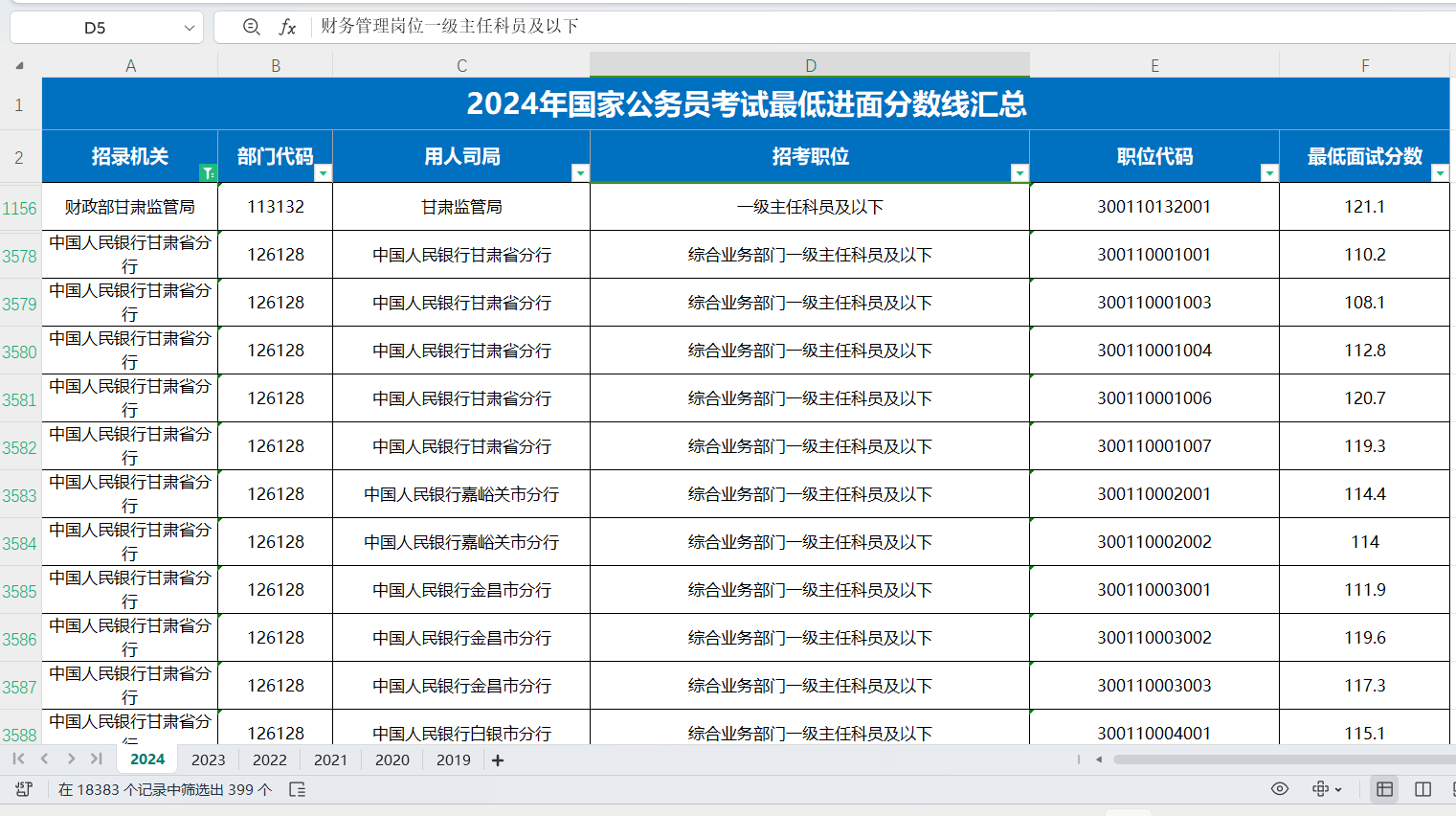Switch to normal view icon
This screenshot has width=1456, height=816.
(1384, 789)
